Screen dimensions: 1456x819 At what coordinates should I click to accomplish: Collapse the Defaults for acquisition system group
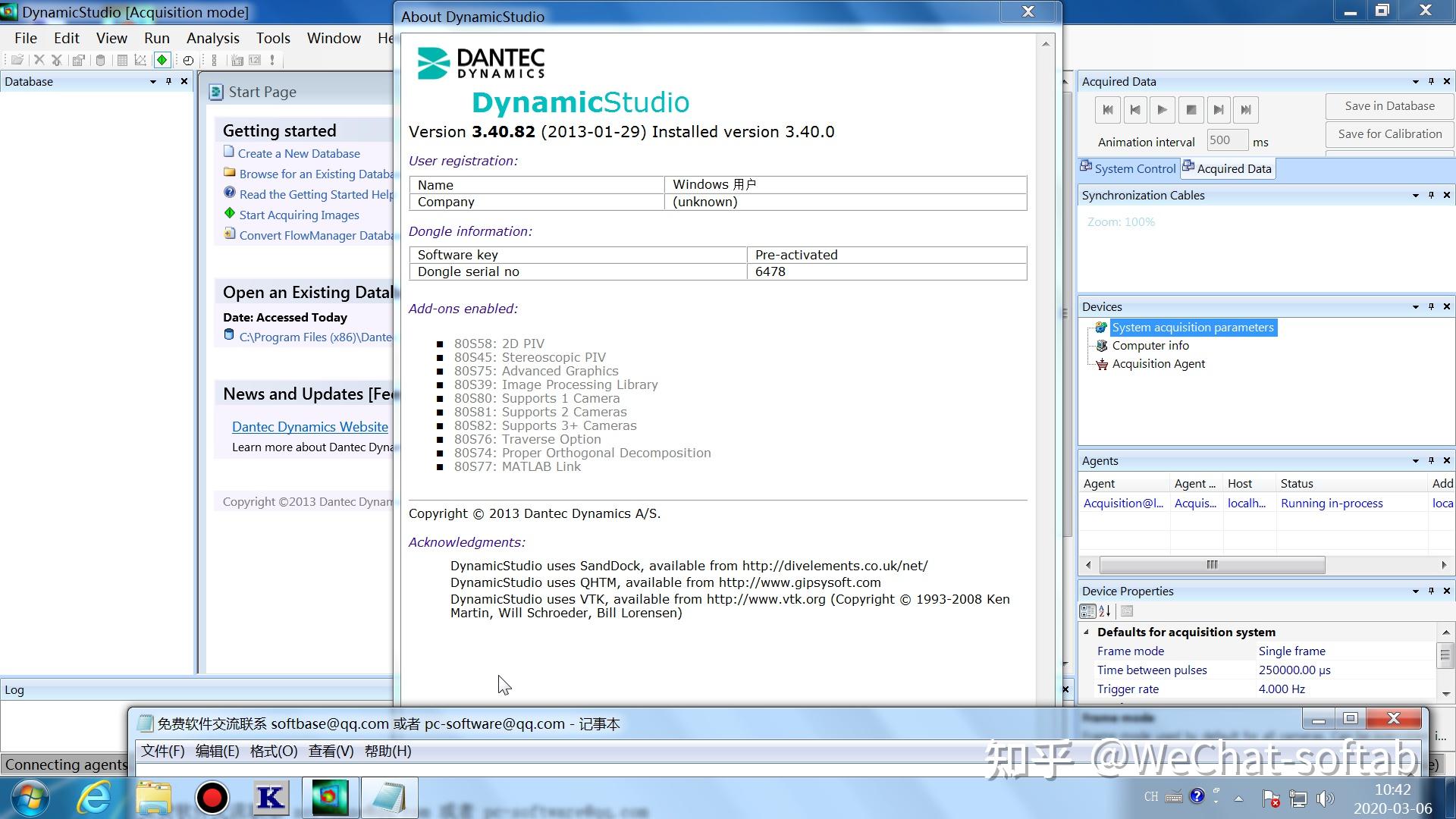pos(1087,632)
